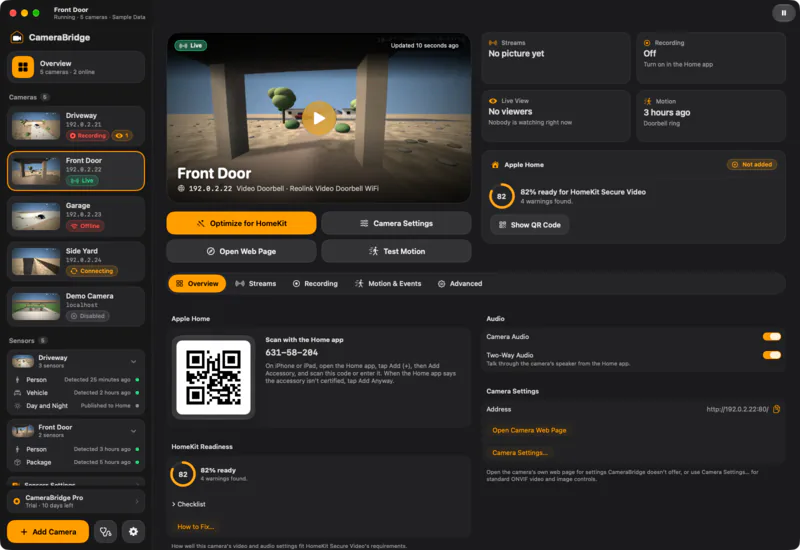Click the CameraBridge logo icon
The image size is (800, 550).
tap(17, 37)
